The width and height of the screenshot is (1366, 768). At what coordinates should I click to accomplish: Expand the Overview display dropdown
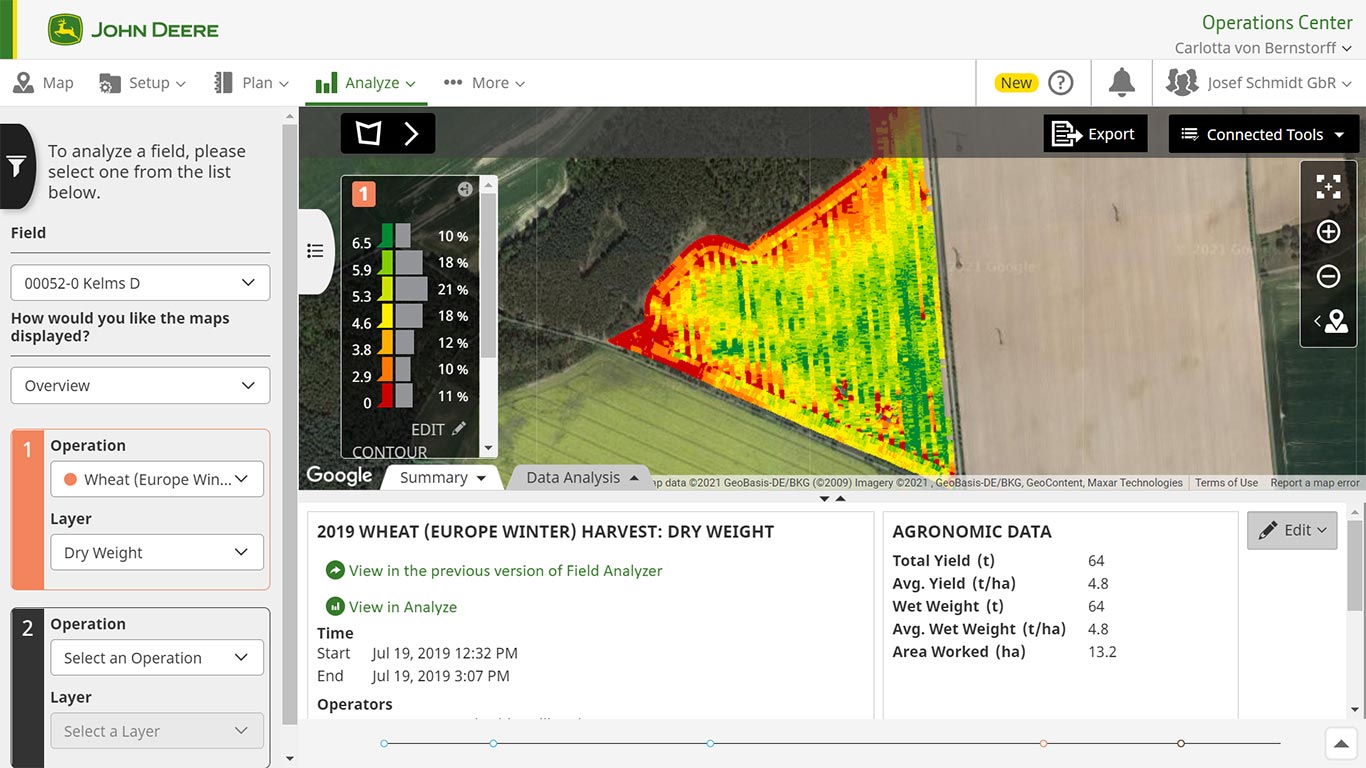(140, 386)
